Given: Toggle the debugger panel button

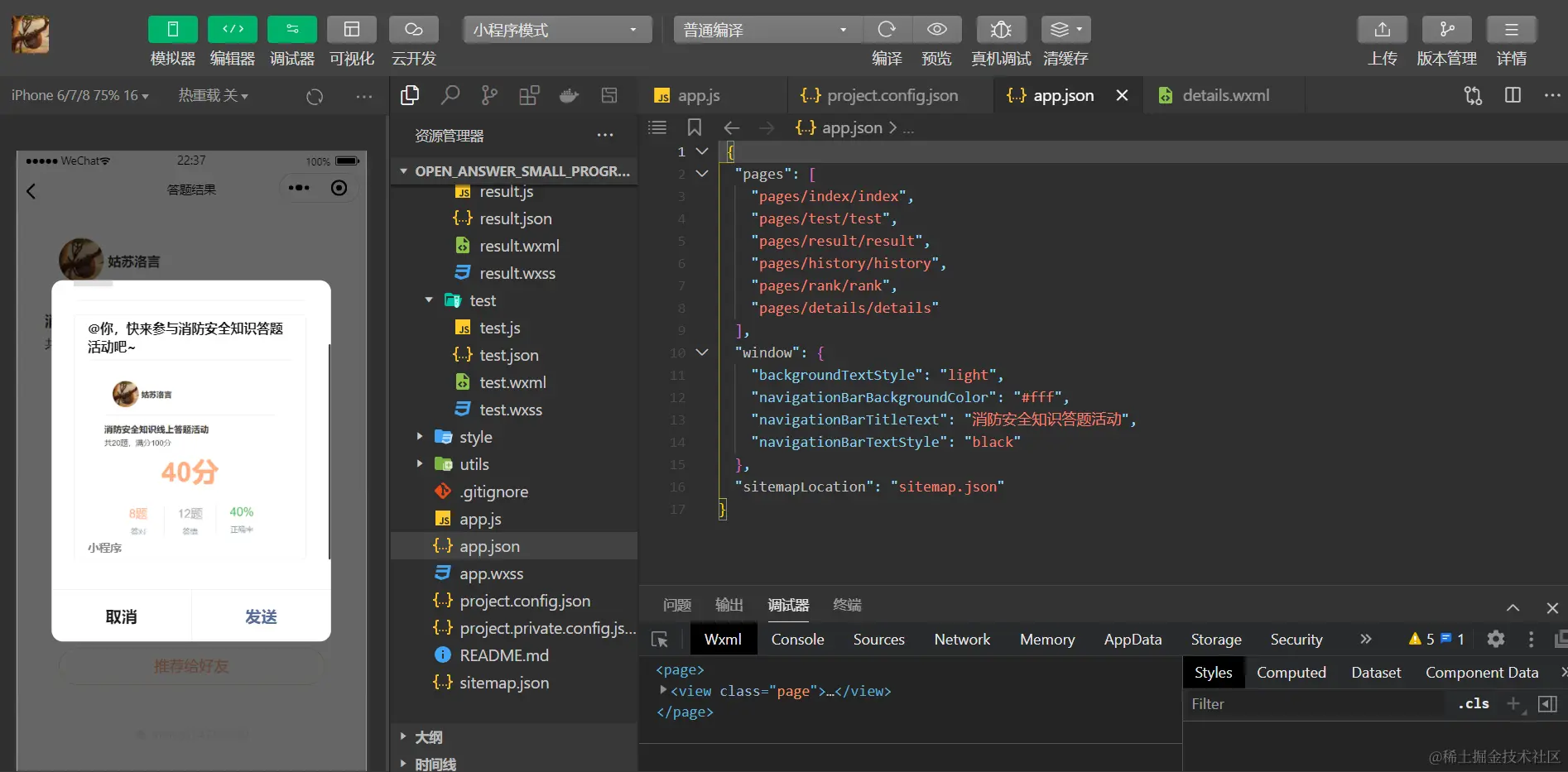Looking at the screenshot, I should point(292,30).
